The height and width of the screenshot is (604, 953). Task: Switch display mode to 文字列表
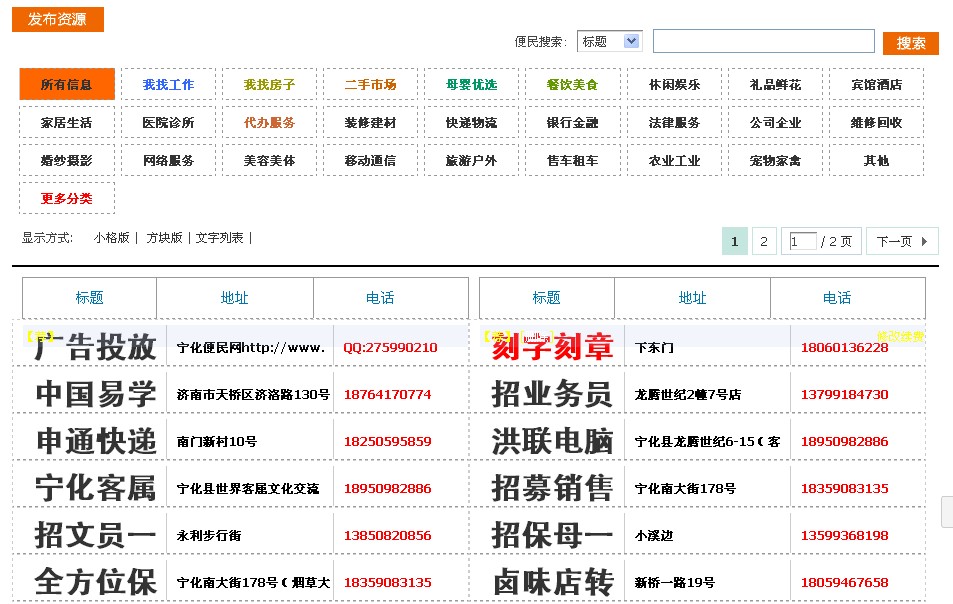[219, 238]
